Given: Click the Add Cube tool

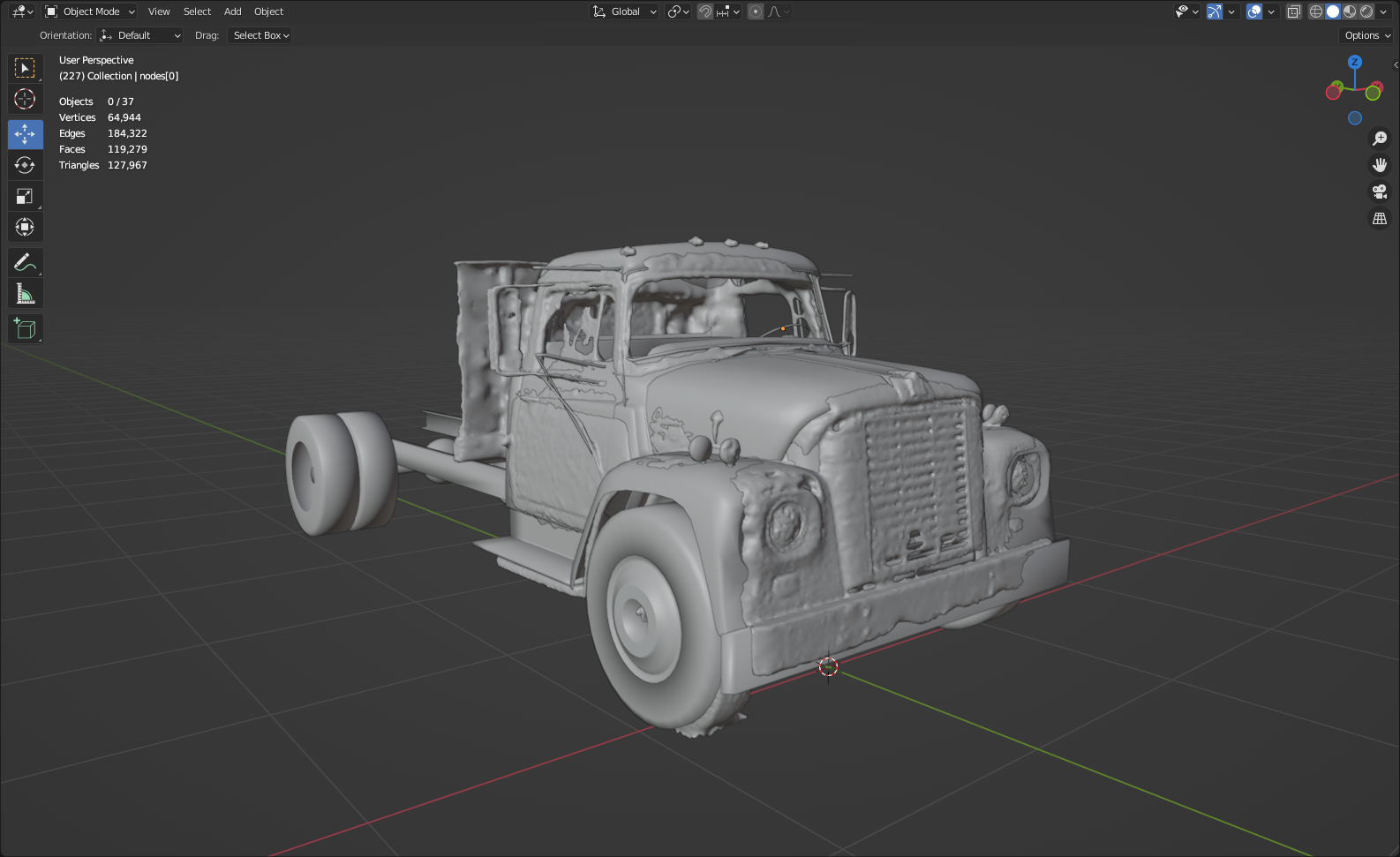Looking at the screenshot, I should (25, 329).
